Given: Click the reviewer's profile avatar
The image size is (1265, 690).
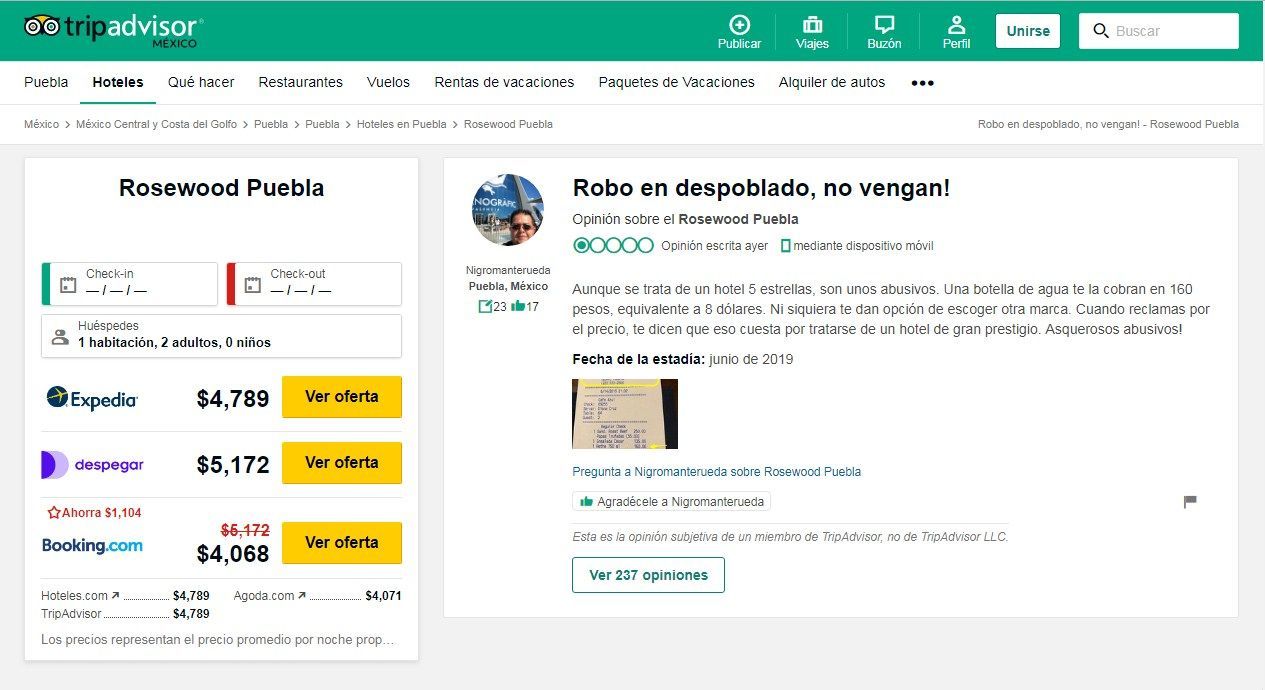Looking at the screenshot, I should pos(508,210).
